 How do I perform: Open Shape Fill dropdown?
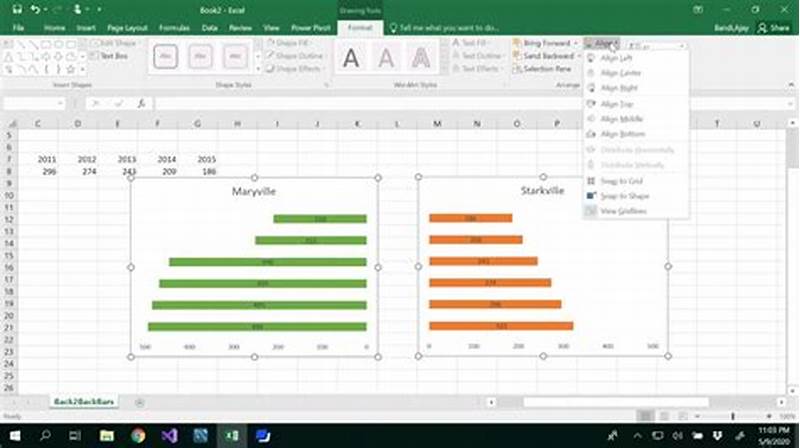[289, 43]
